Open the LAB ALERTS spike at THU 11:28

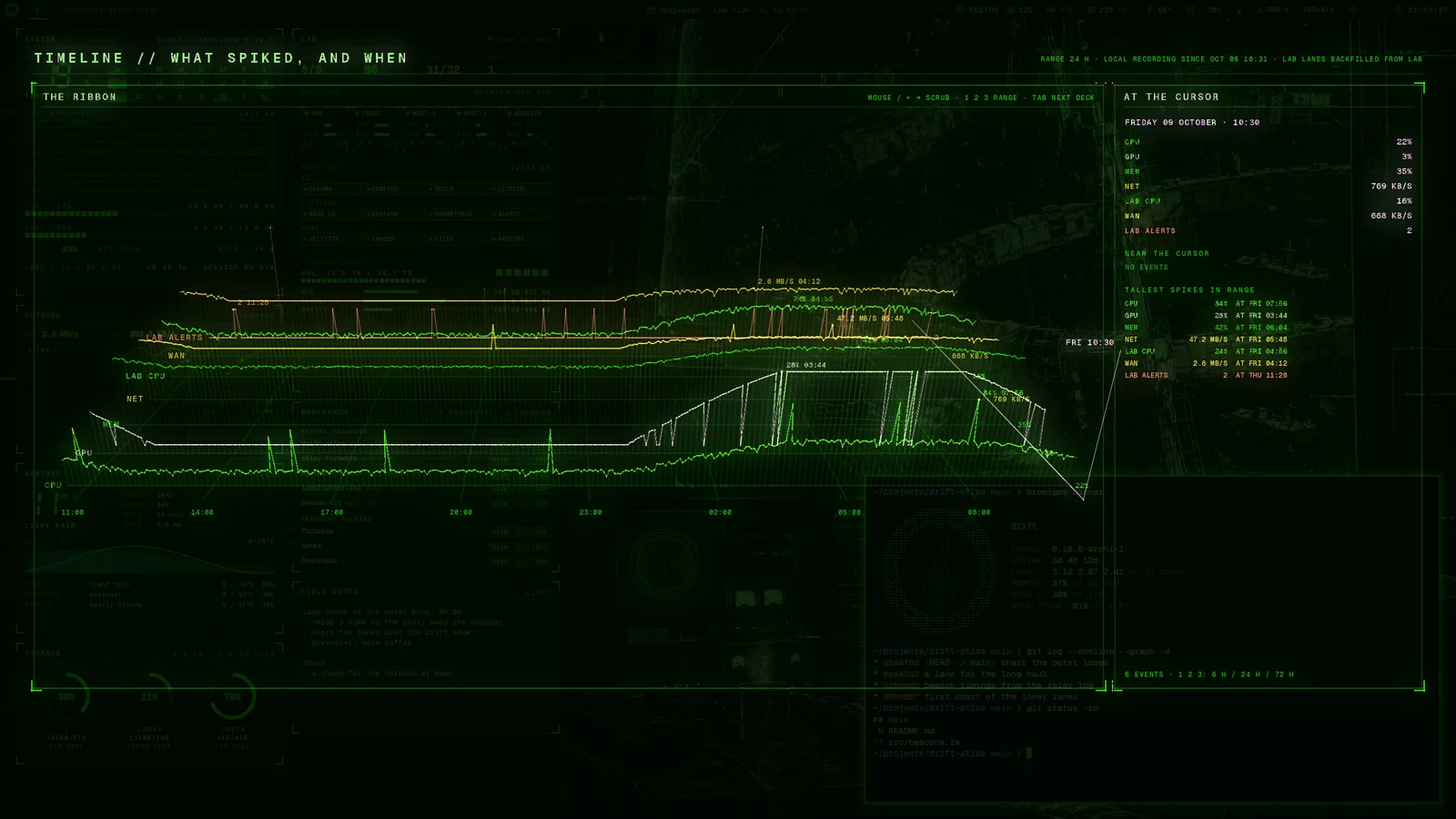click(x=1206, y=375)
